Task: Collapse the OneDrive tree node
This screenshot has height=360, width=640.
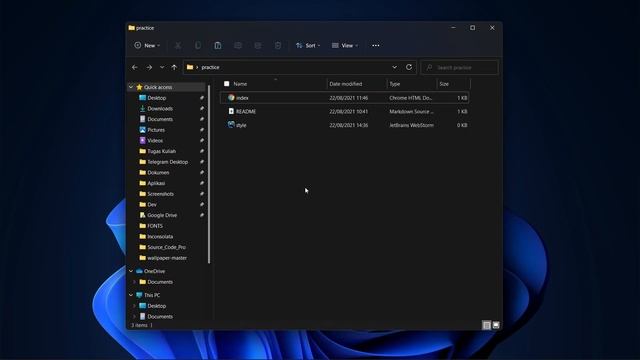Action: [x=131, y=271]
